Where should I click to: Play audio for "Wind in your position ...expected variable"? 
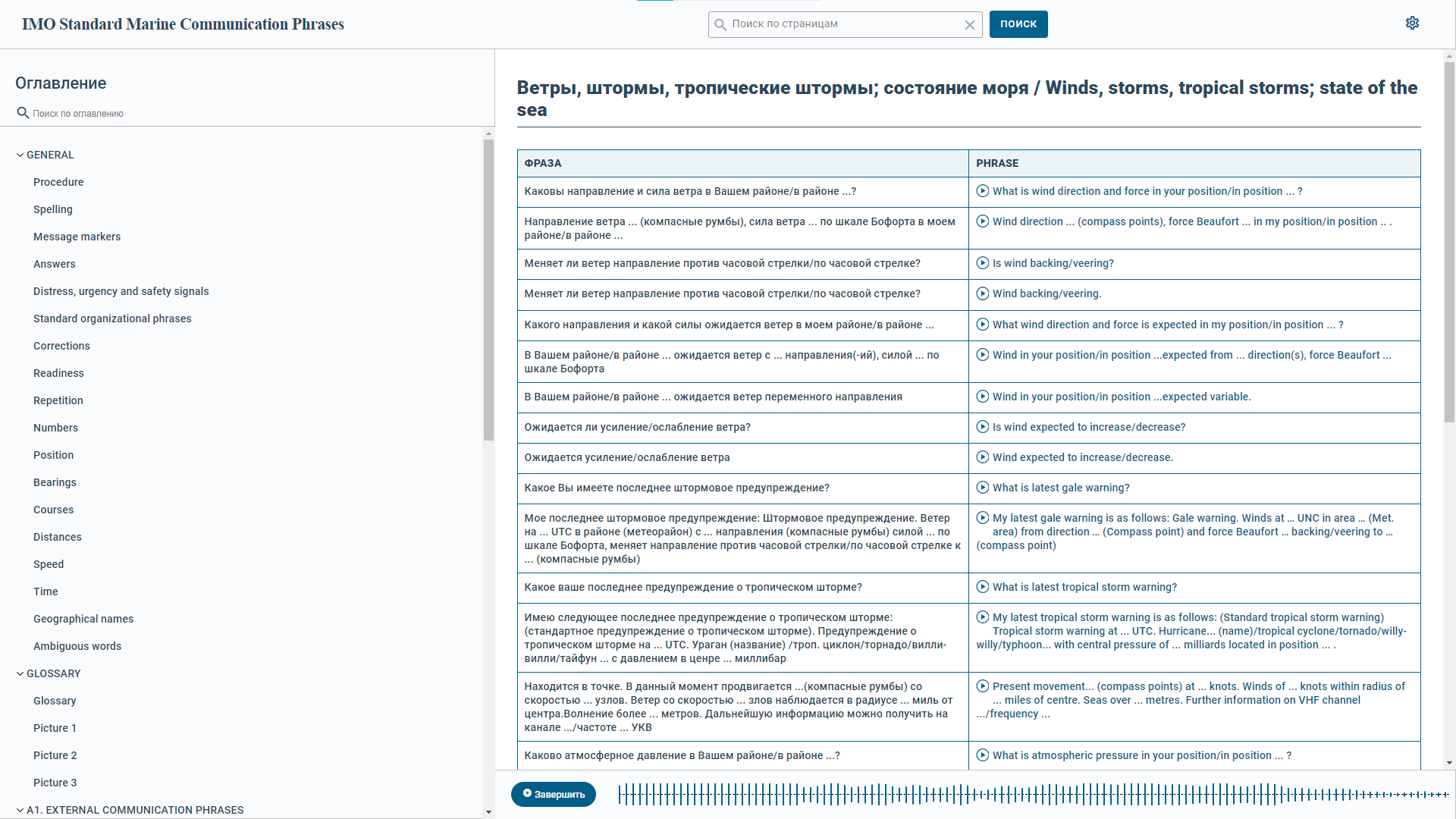click(982, 397)
